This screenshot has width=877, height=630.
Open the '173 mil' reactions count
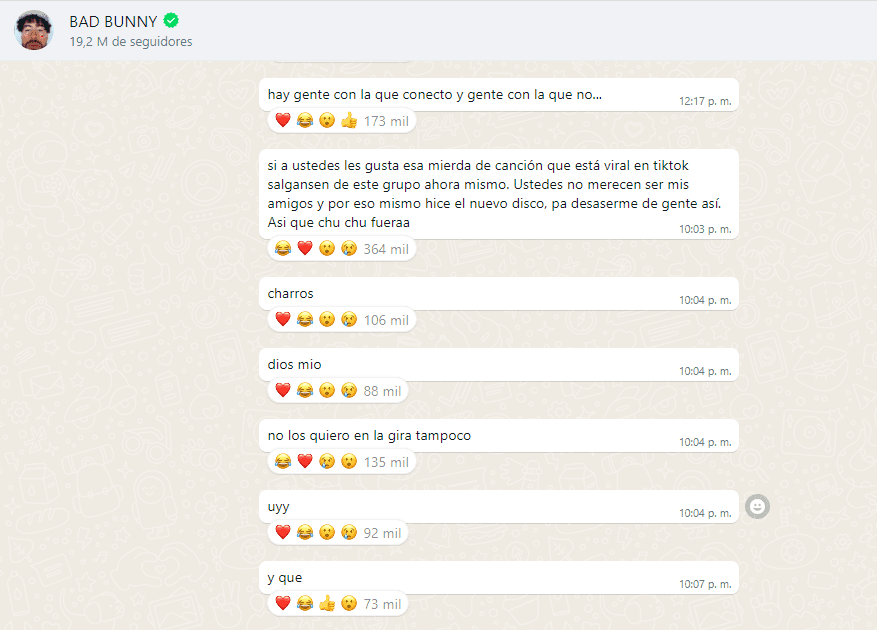[386, 121]
